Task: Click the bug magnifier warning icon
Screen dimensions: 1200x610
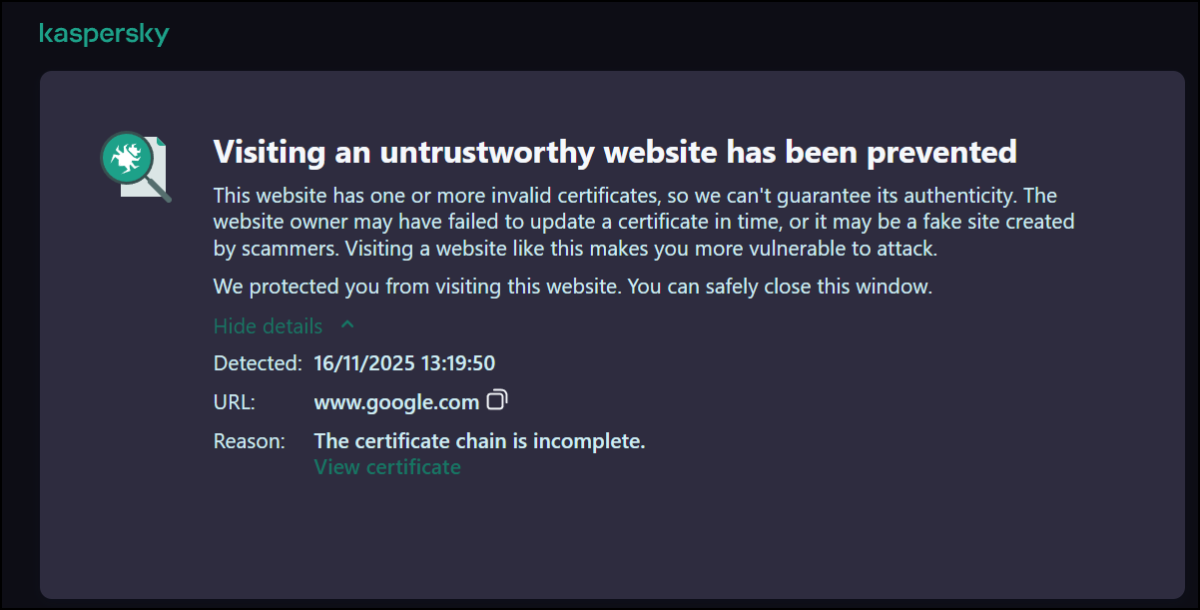Action: coord(134,164)
